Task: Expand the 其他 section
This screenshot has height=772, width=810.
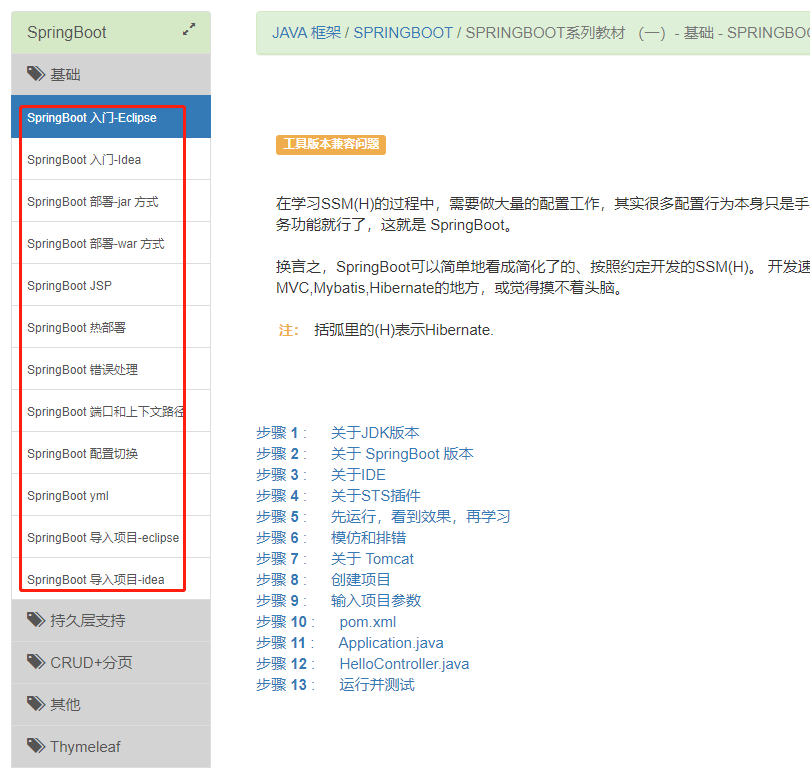Action: (x=111, y=704)
